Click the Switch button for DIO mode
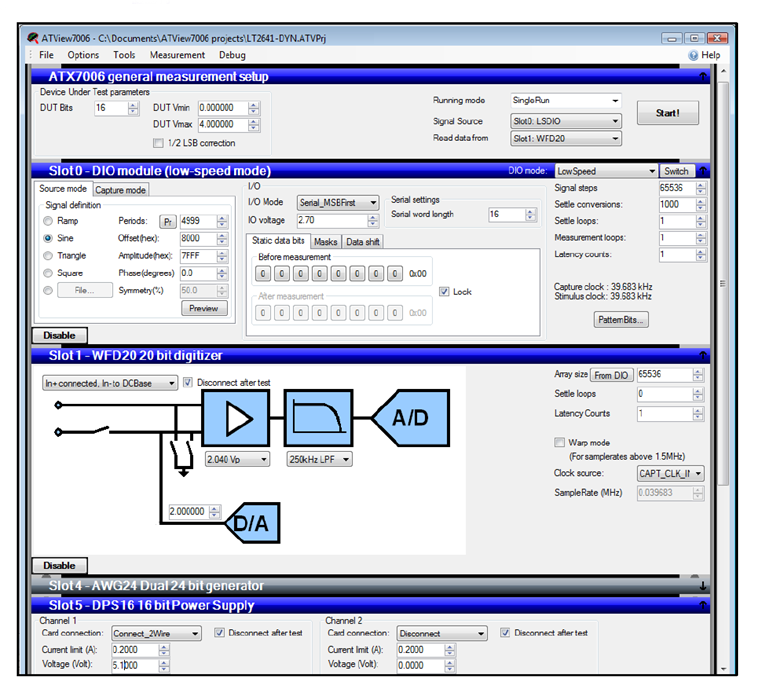The image size is (758, 700). click(676, 171)
